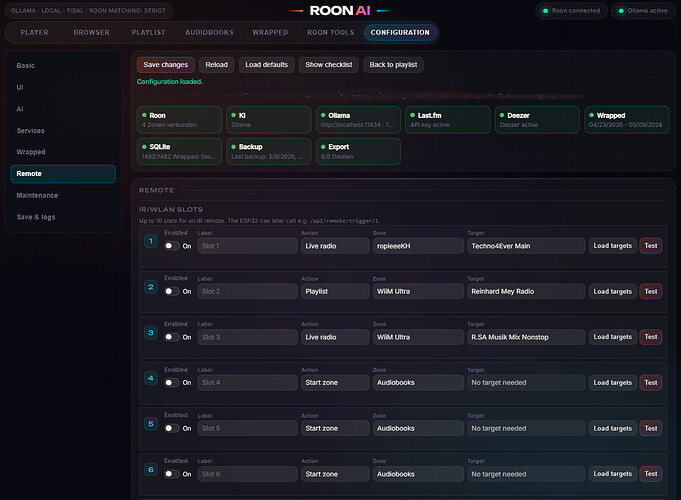681x500 pixels.
Task: Click Back to playlist
Action: pyautogui.click(x=393, y=65)
